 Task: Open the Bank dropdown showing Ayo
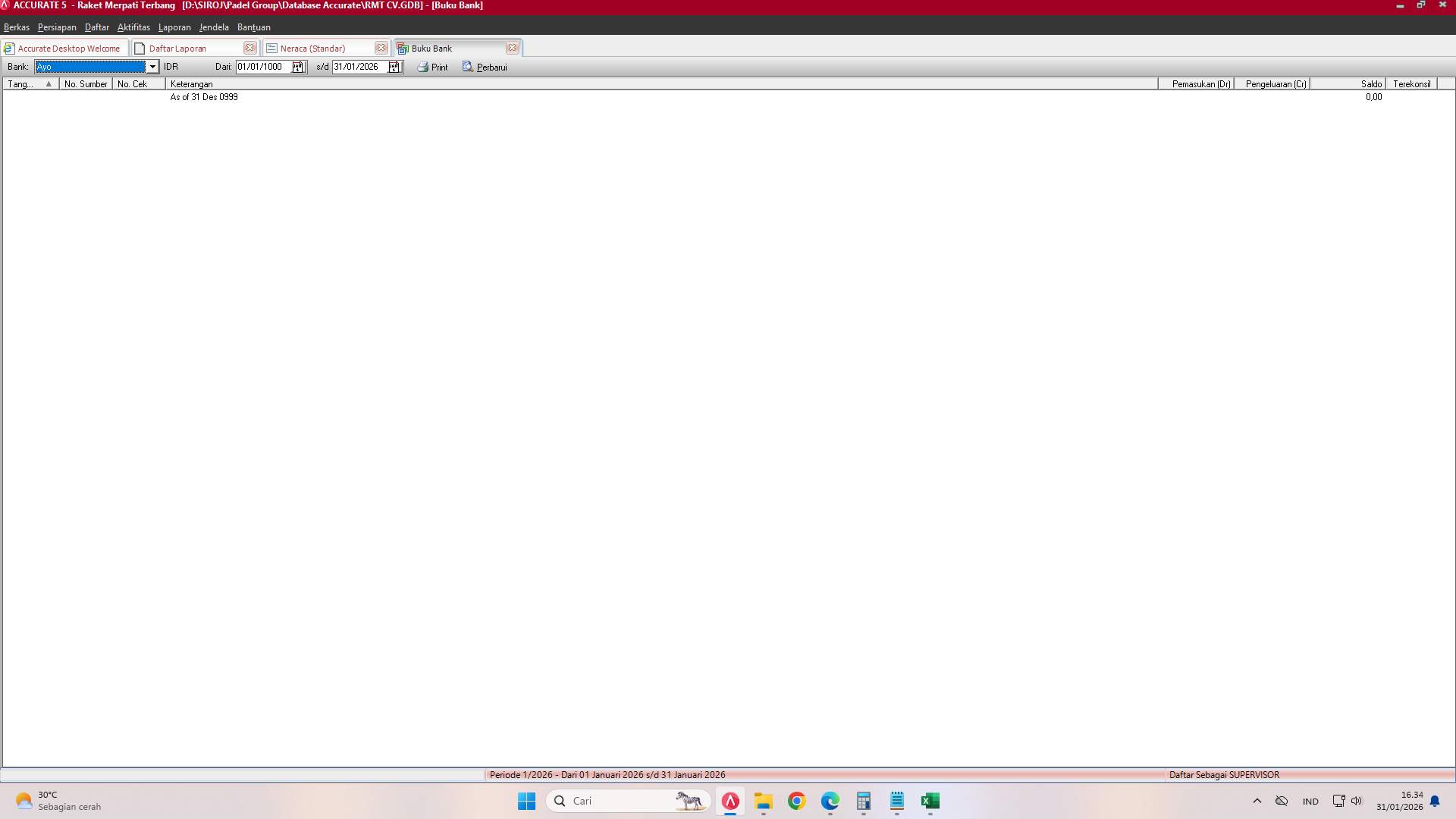[152, 67]
